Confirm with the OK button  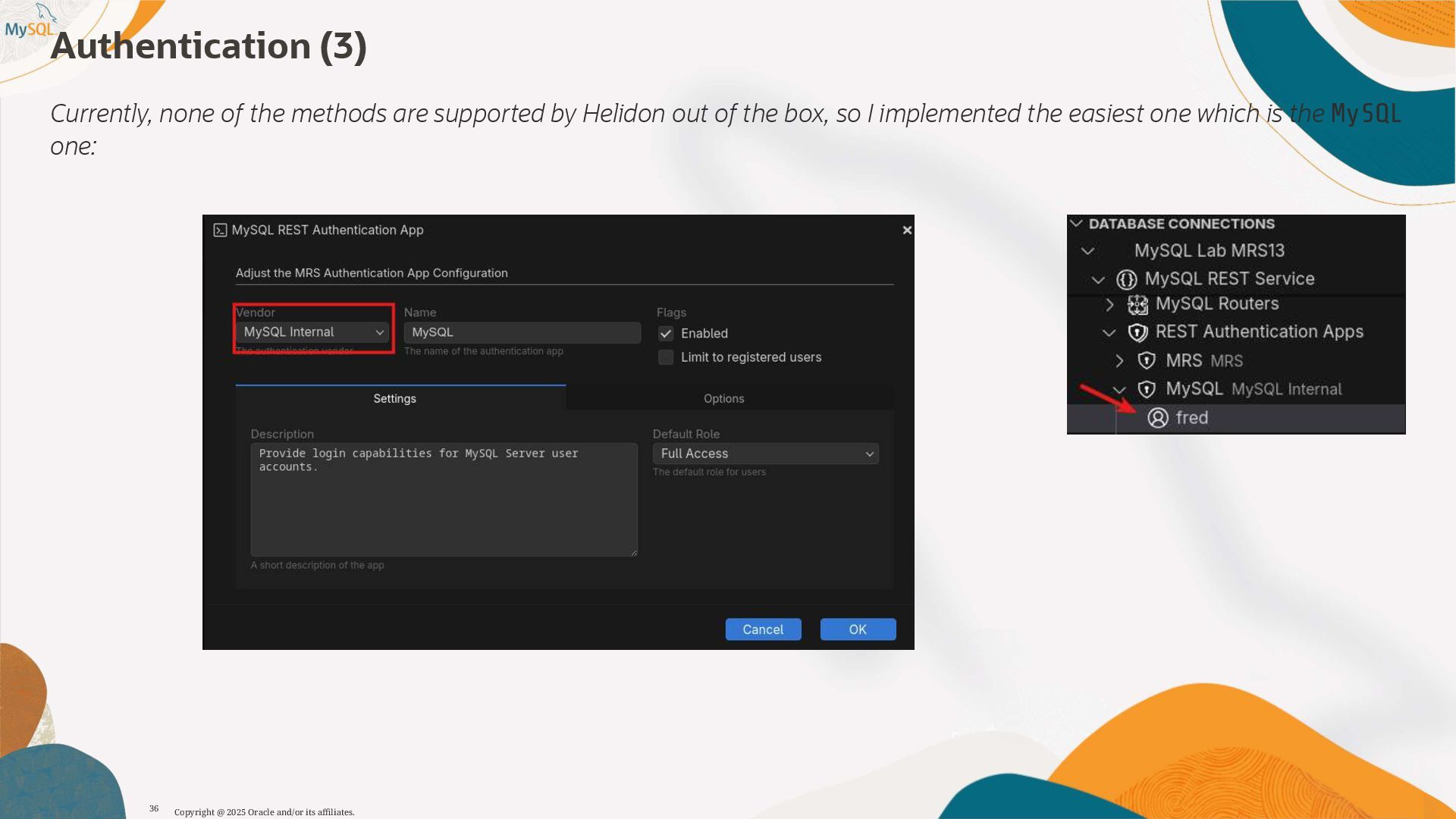point(858,629)
